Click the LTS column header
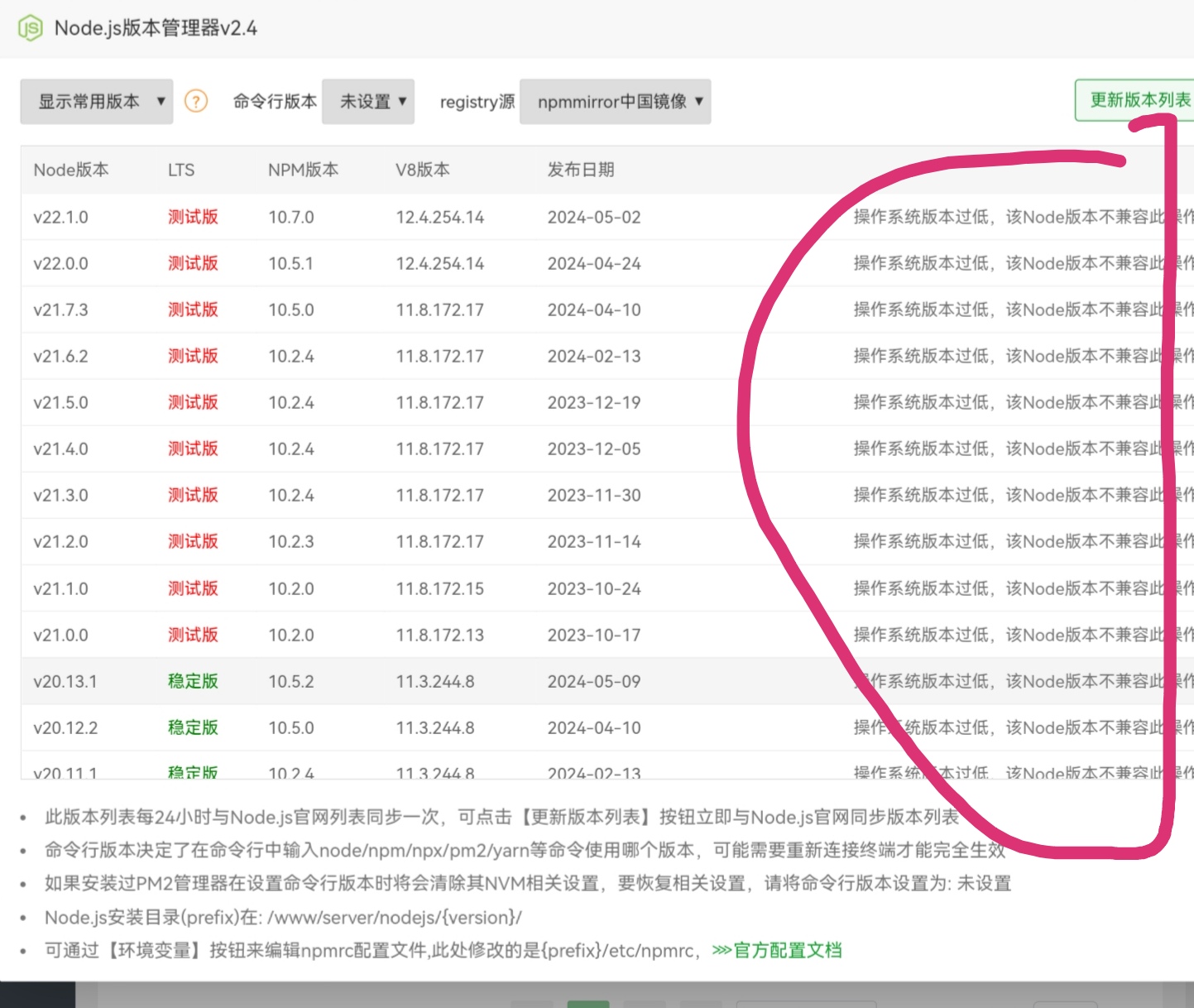This screenshot has width=1194, height=1008. [181, 170]
